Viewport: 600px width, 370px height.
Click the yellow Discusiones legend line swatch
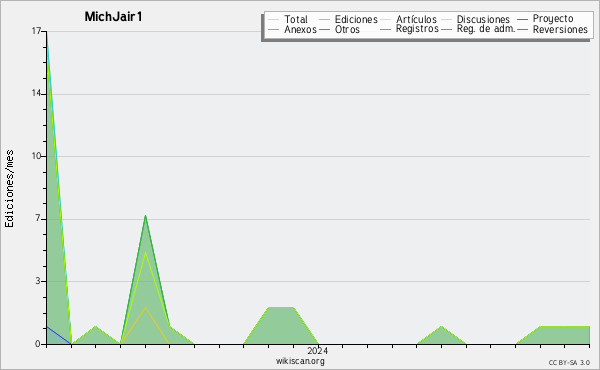click(x=447, y=20)
